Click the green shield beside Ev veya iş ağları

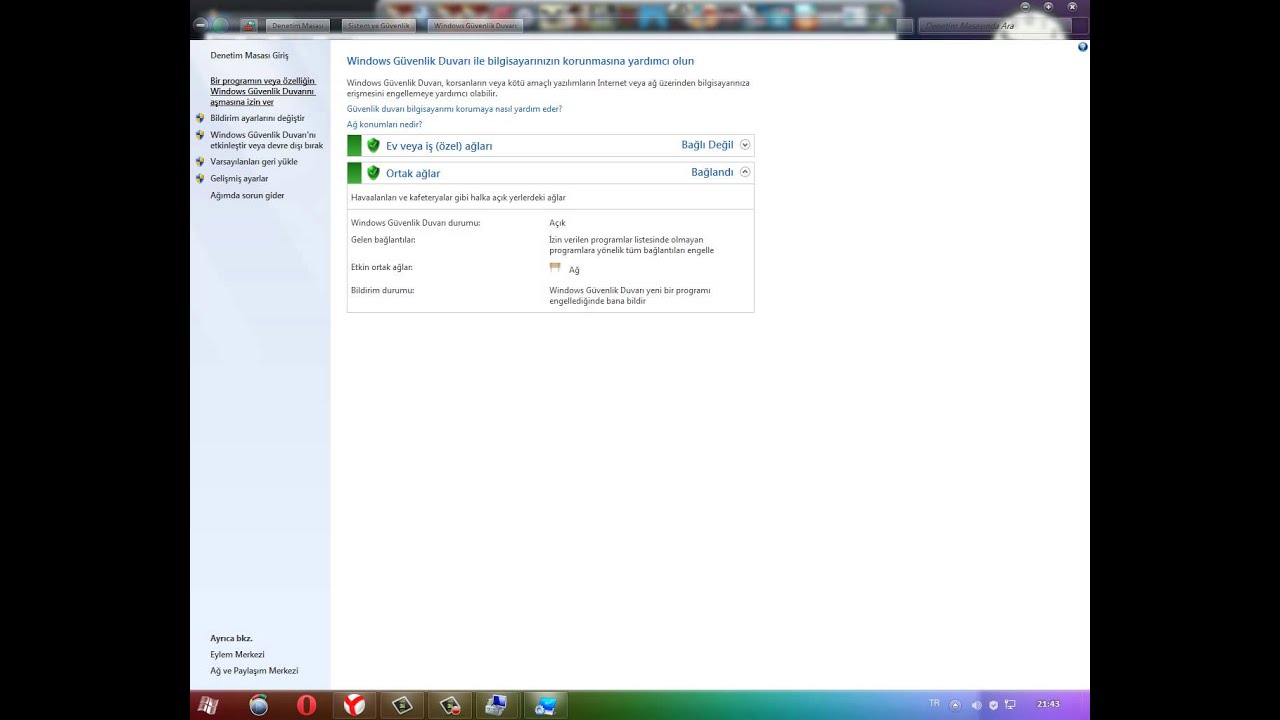click(x=373, y=145)
